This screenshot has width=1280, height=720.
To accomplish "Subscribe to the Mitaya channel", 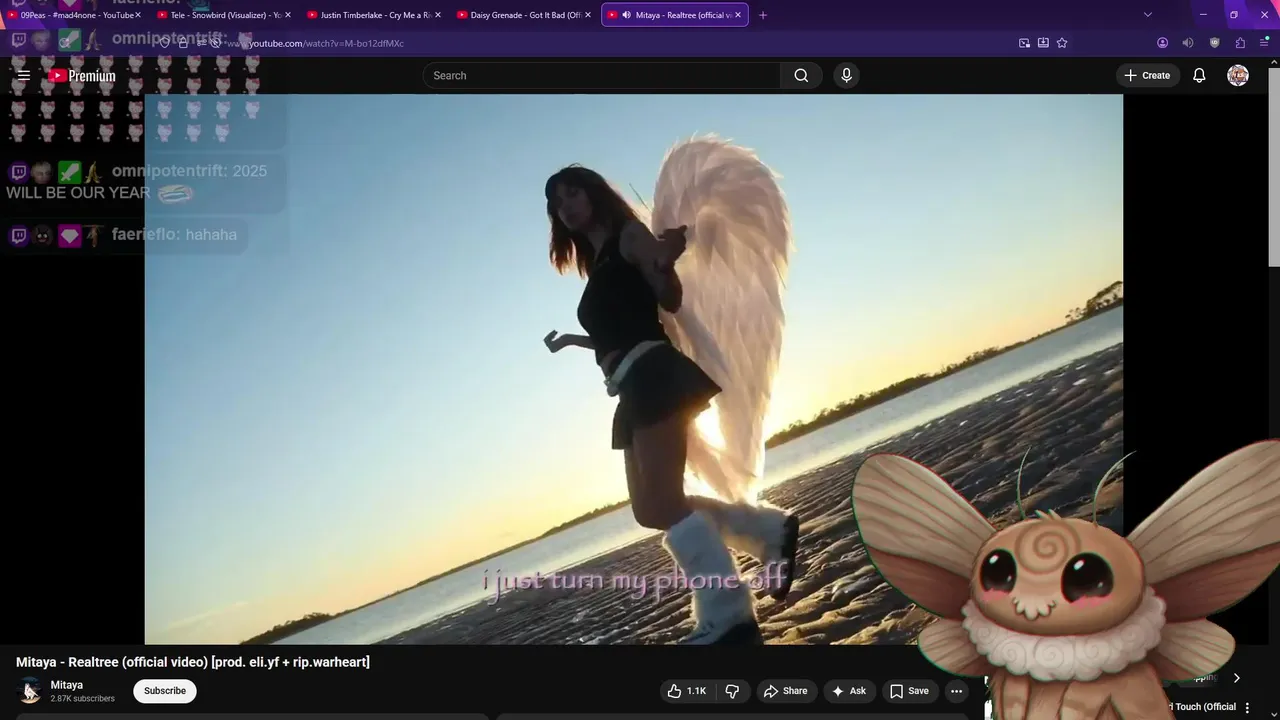I will click(165, 691).
